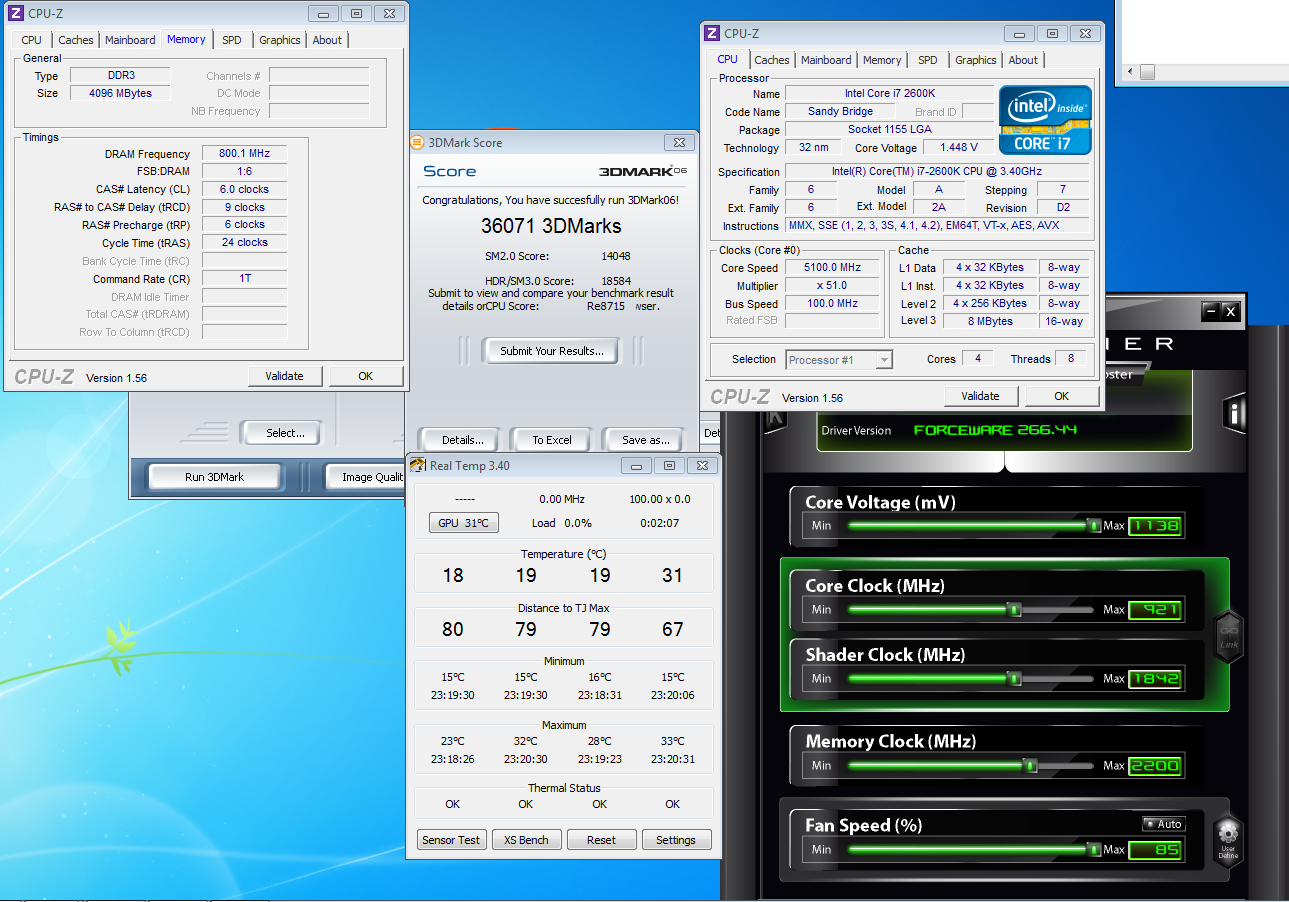Switch to Mainboard tab in right CPU-Z window
The image size is (1289, 902).
826,60
